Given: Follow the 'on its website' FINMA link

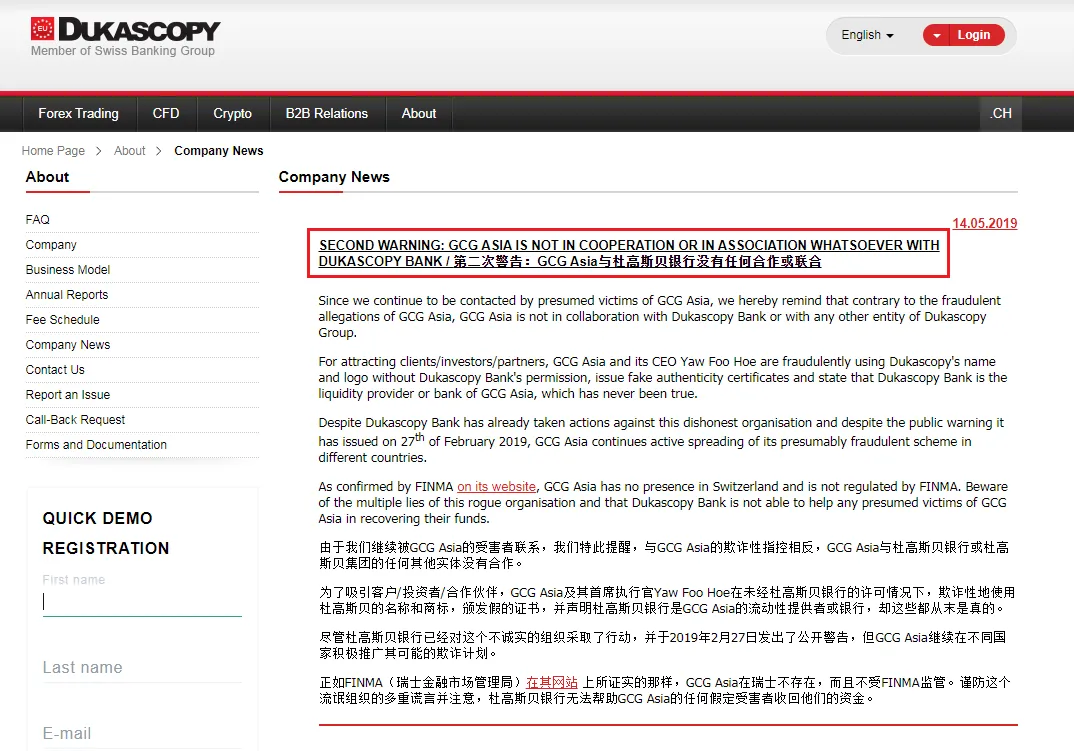Looking at the screenshot, I should tap(497, 487).
